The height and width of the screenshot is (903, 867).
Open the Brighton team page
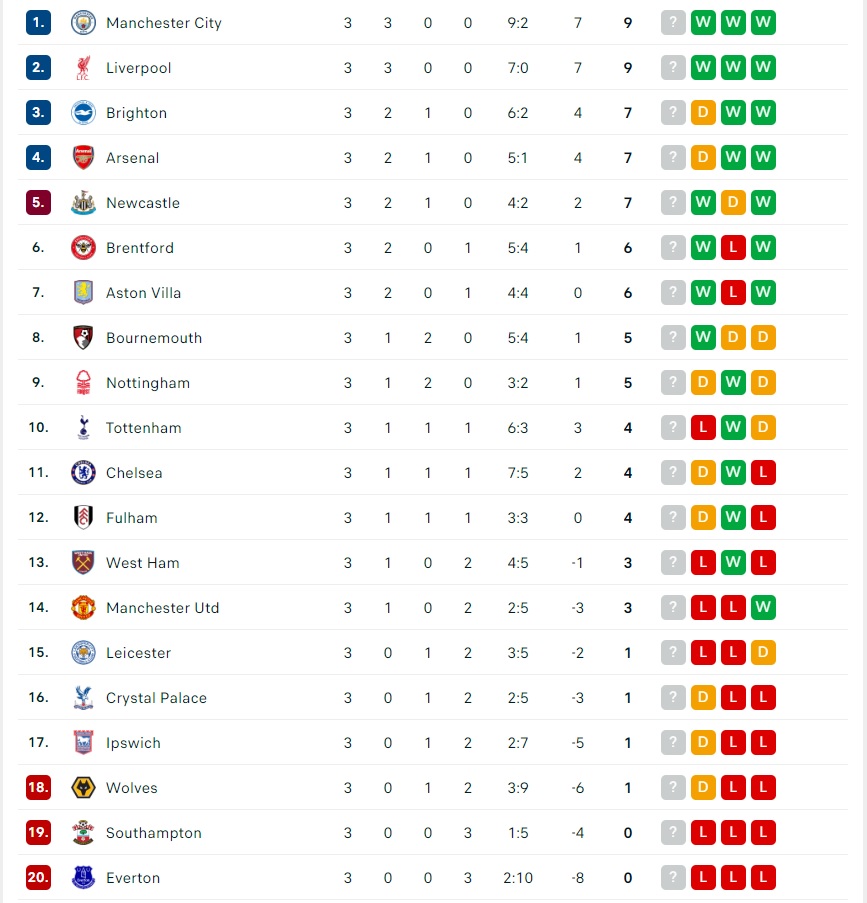(x=137, y=113)
